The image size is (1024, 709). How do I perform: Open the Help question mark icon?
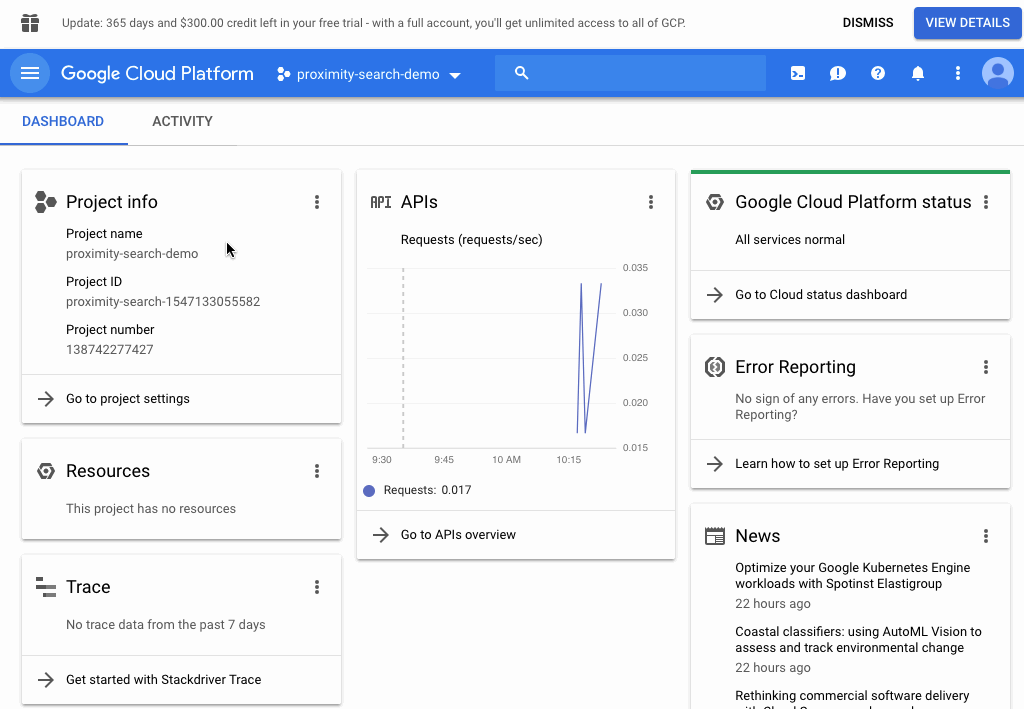coord(878,73)
